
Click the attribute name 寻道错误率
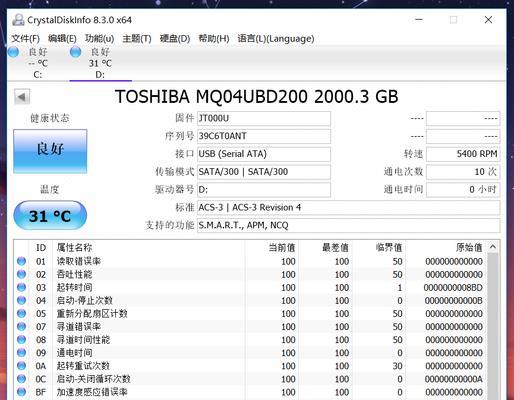coord(79,327)
